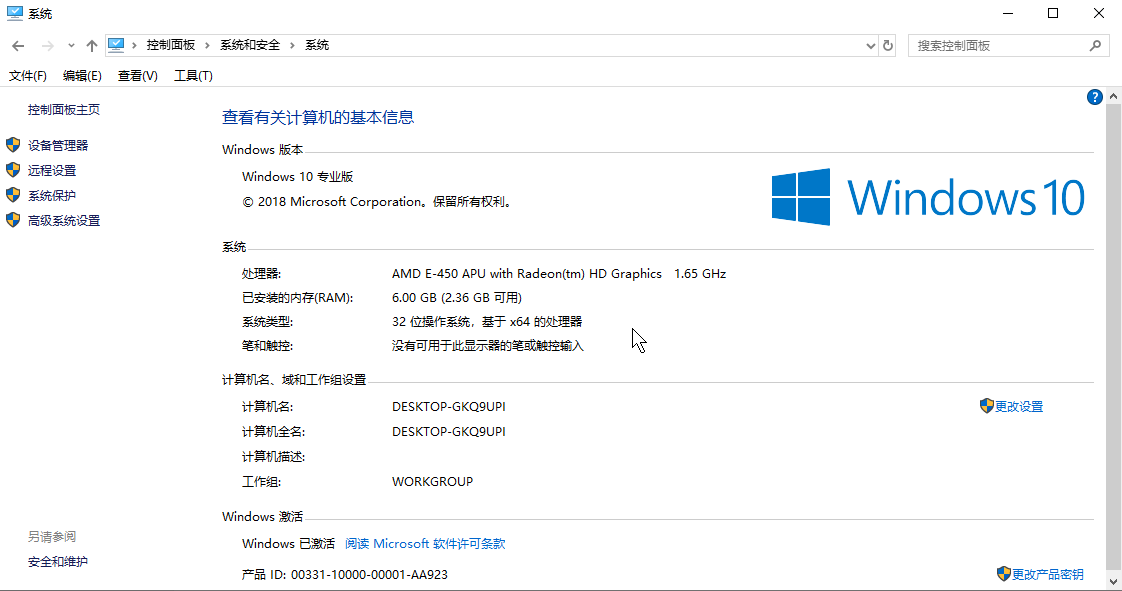The image size is (1122, 591).
Task: Refresh the page with the refresh icon
Action: (887, 45)
